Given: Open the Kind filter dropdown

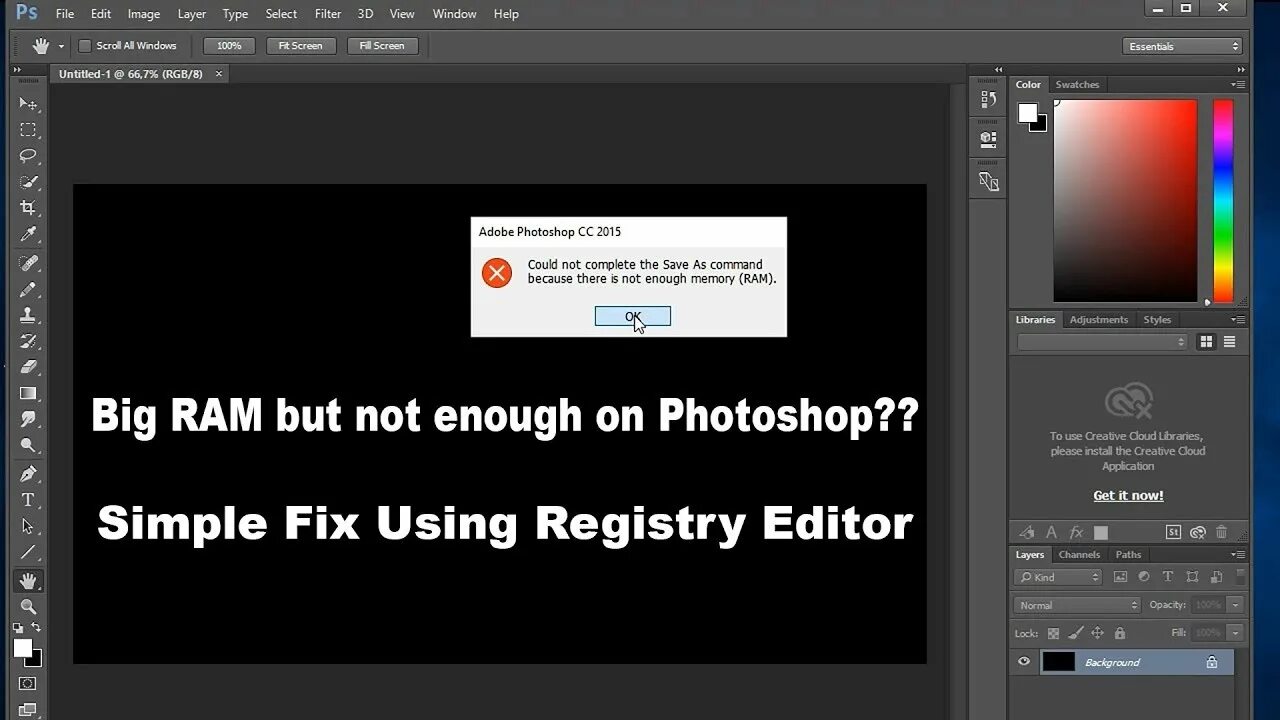Looking at the screenshot, I should [x=1058, y=577].
